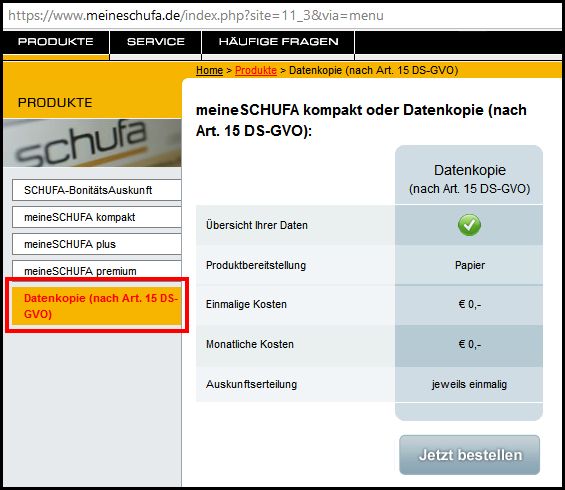Click breadcrumb text 'Datenkopie (nach Art. 15 DS-GVO)'
Image resolution: width=565 pixels, height=490 pixels.
[x=374, y=70]
